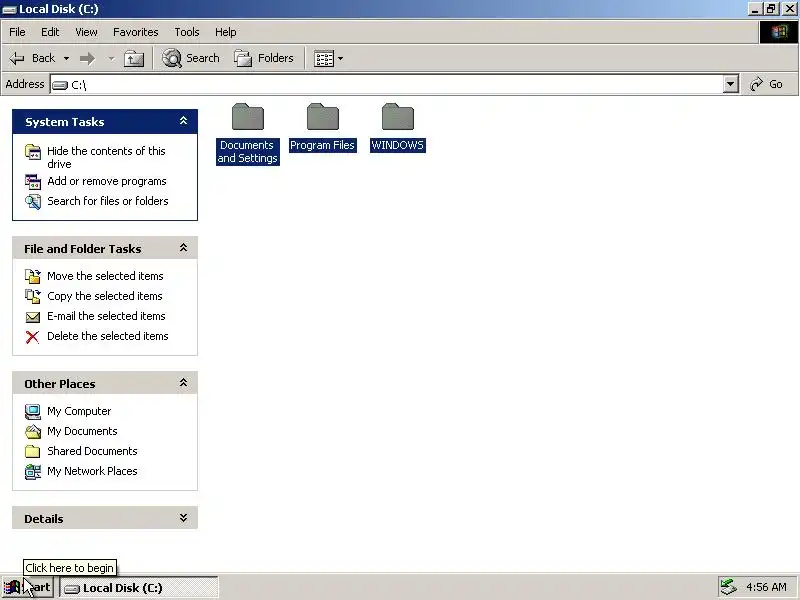Click Copy the selected items
This screenshot has height=600, width=800.
click(x=105, y=296)
